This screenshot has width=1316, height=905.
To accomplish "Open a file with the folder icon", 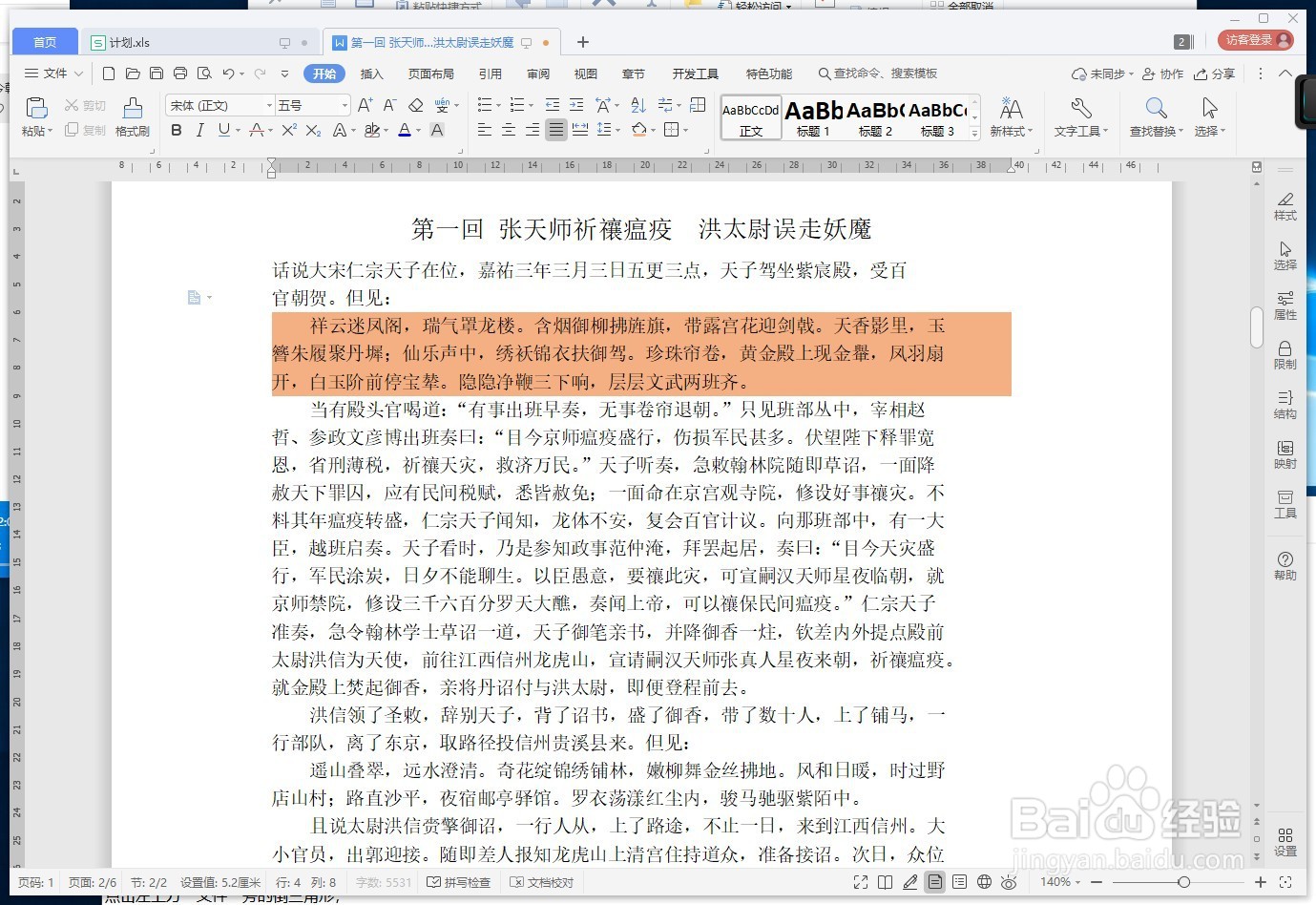I will pyautogui.click(x=133, y=74).
